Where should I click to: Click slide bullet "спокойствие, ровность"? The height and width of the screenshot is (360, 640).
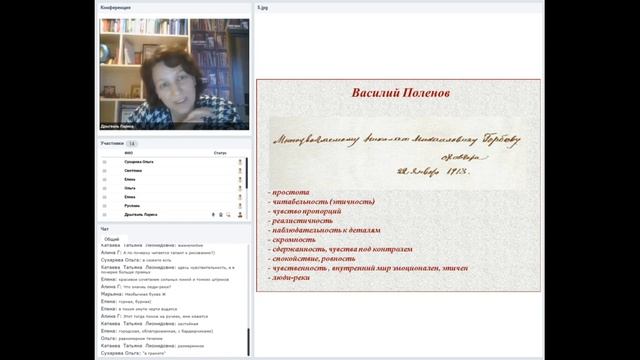(311, 259)
